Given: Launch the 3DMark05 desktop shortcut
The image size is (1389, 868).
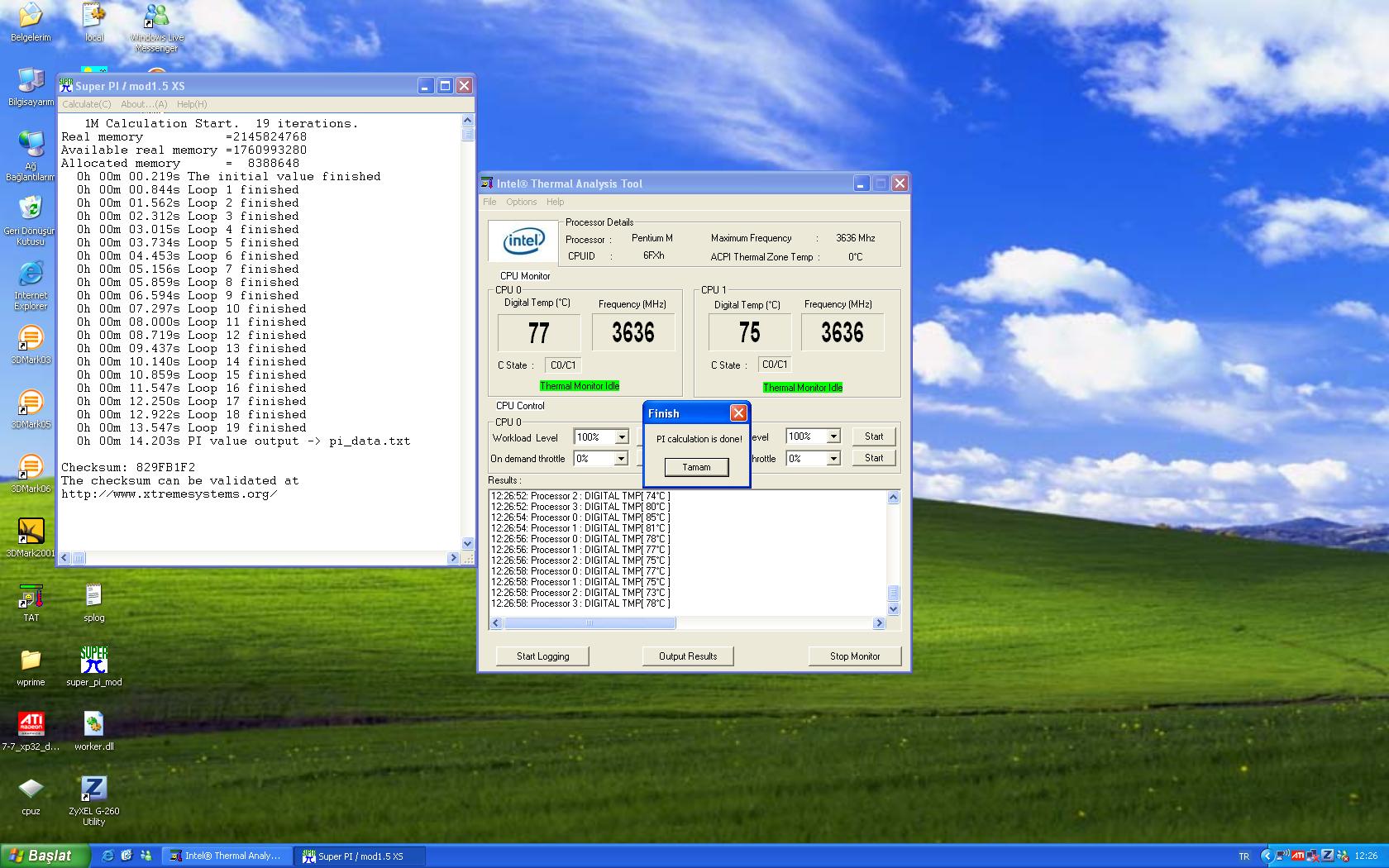Looking at the screenshot, I should click(31, 409).
